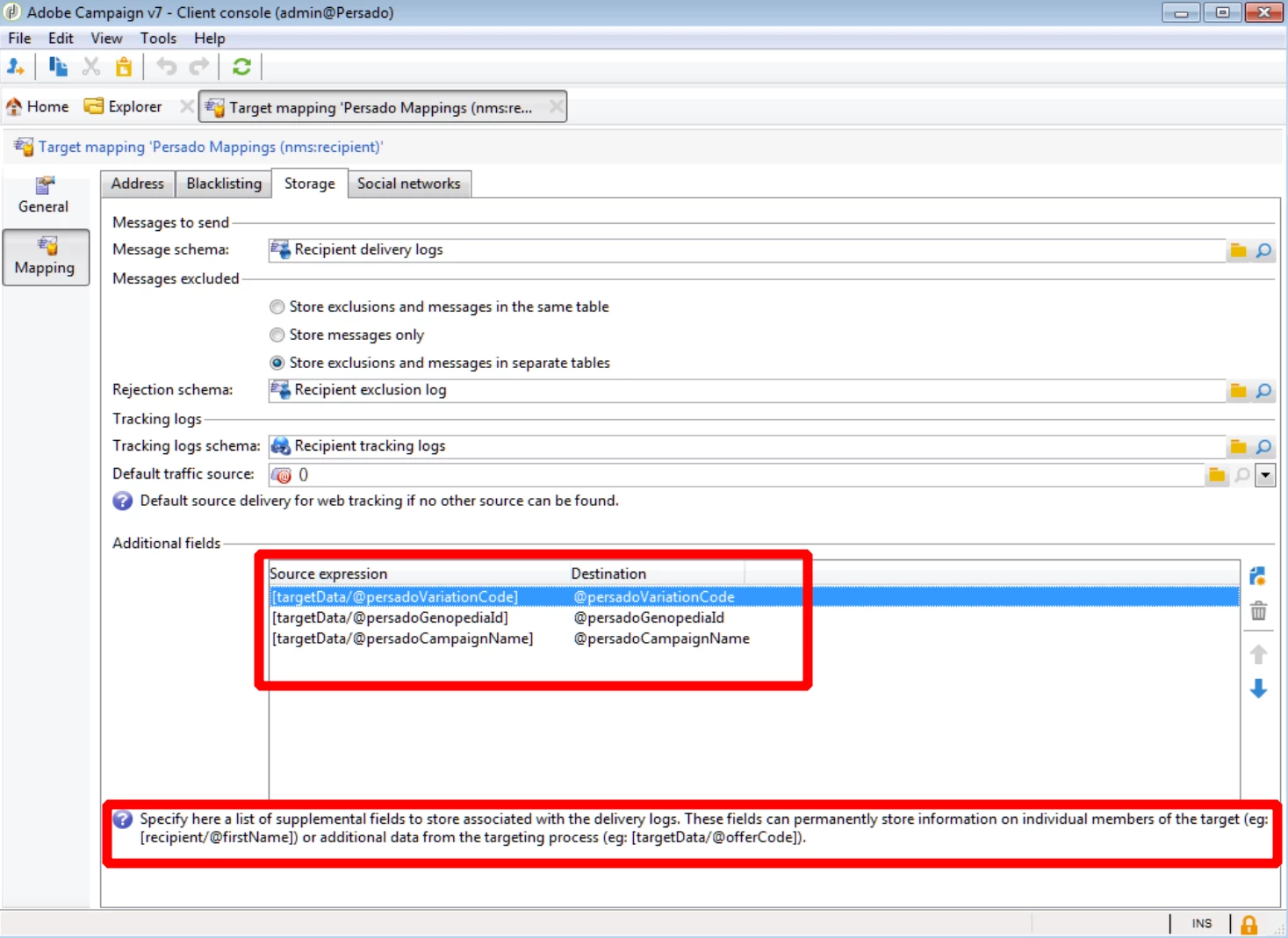Click the @persadoGenopediaId destination cell
Image resolution: width=1288 pixels, height=938 pixels.
click(x=649, y=618)
